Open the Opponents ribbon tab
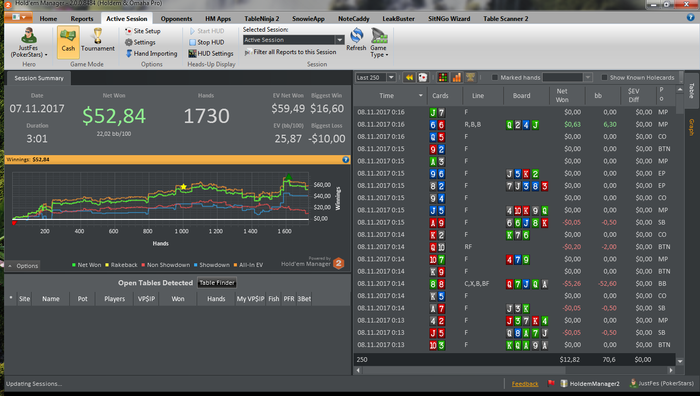 176,19
